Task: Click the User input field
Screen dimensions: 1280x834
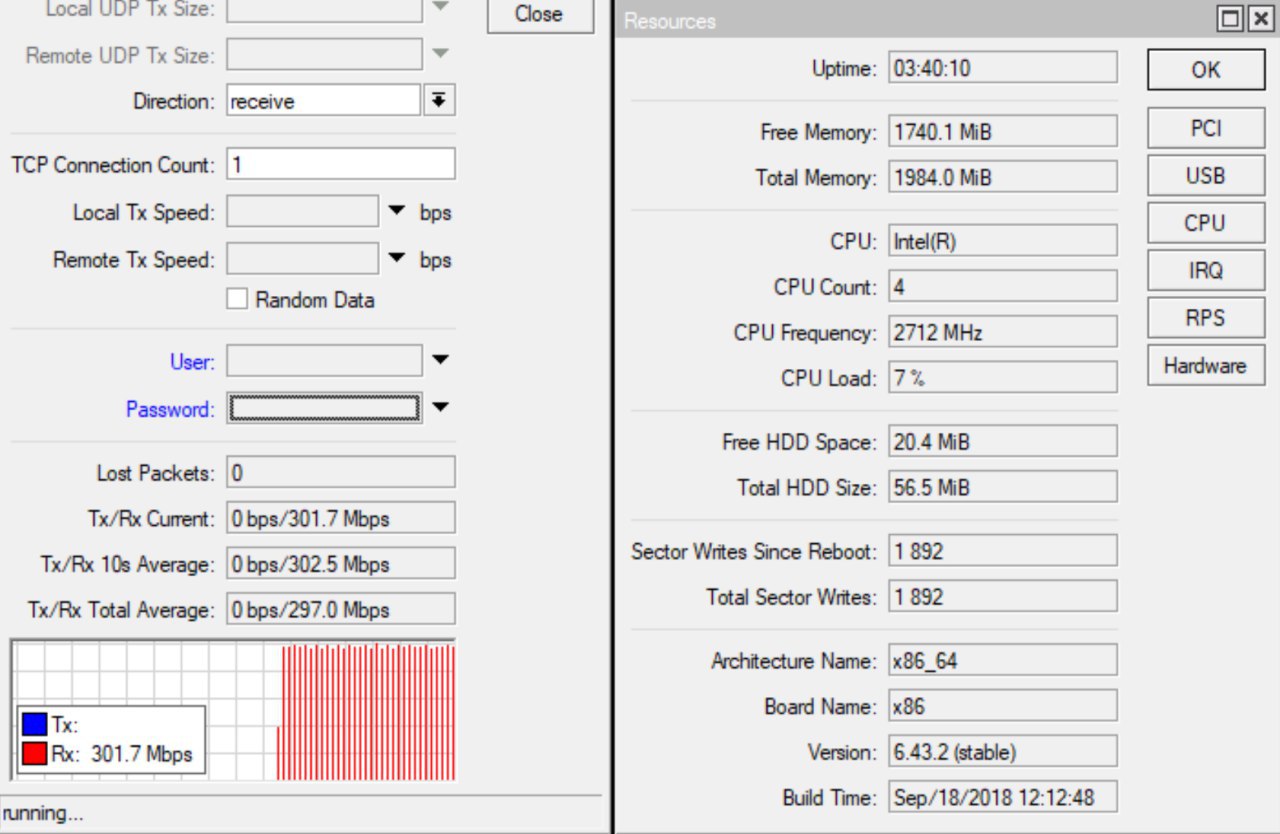Action: click(323, 361)
